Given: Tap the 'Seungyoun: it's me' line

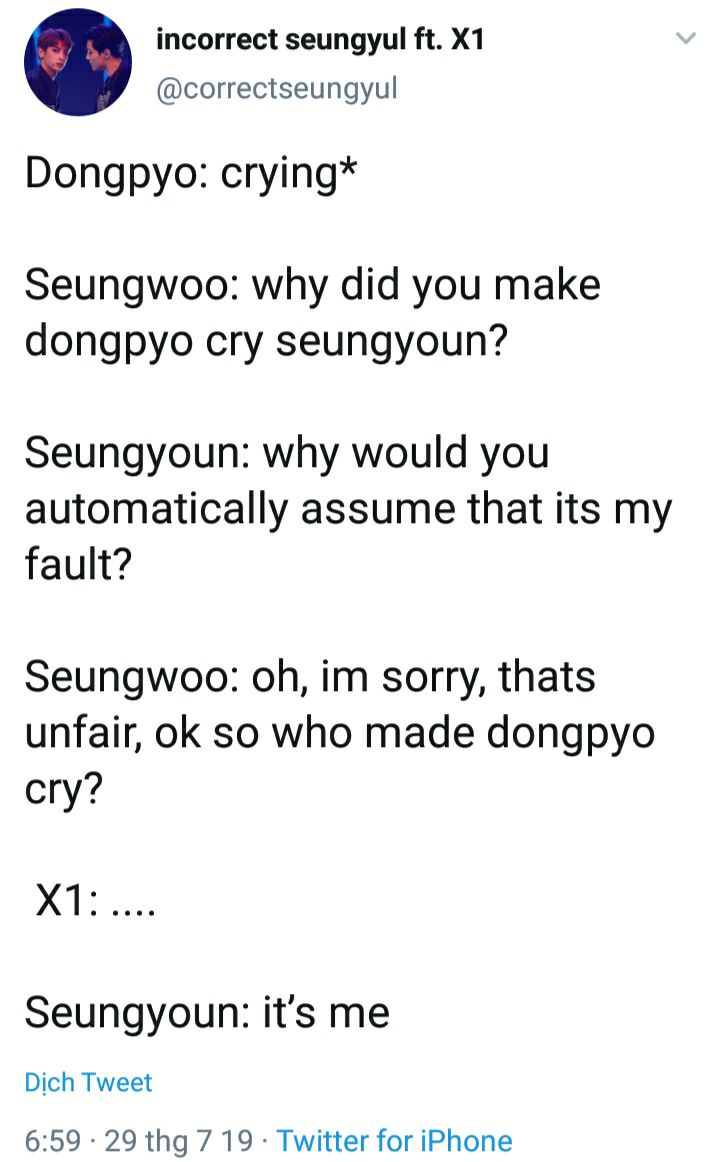Looking at the screenshot, I should point(207,1013).
